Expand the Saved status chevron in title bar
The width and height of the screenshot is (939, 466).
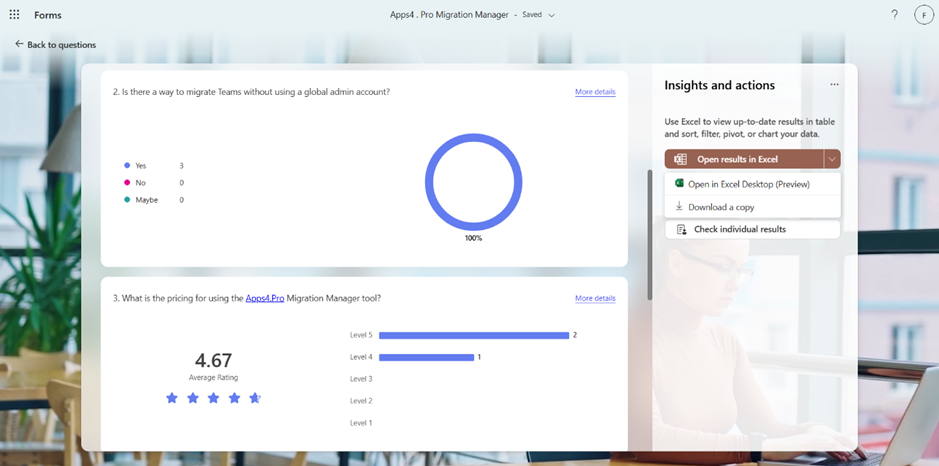552,16
